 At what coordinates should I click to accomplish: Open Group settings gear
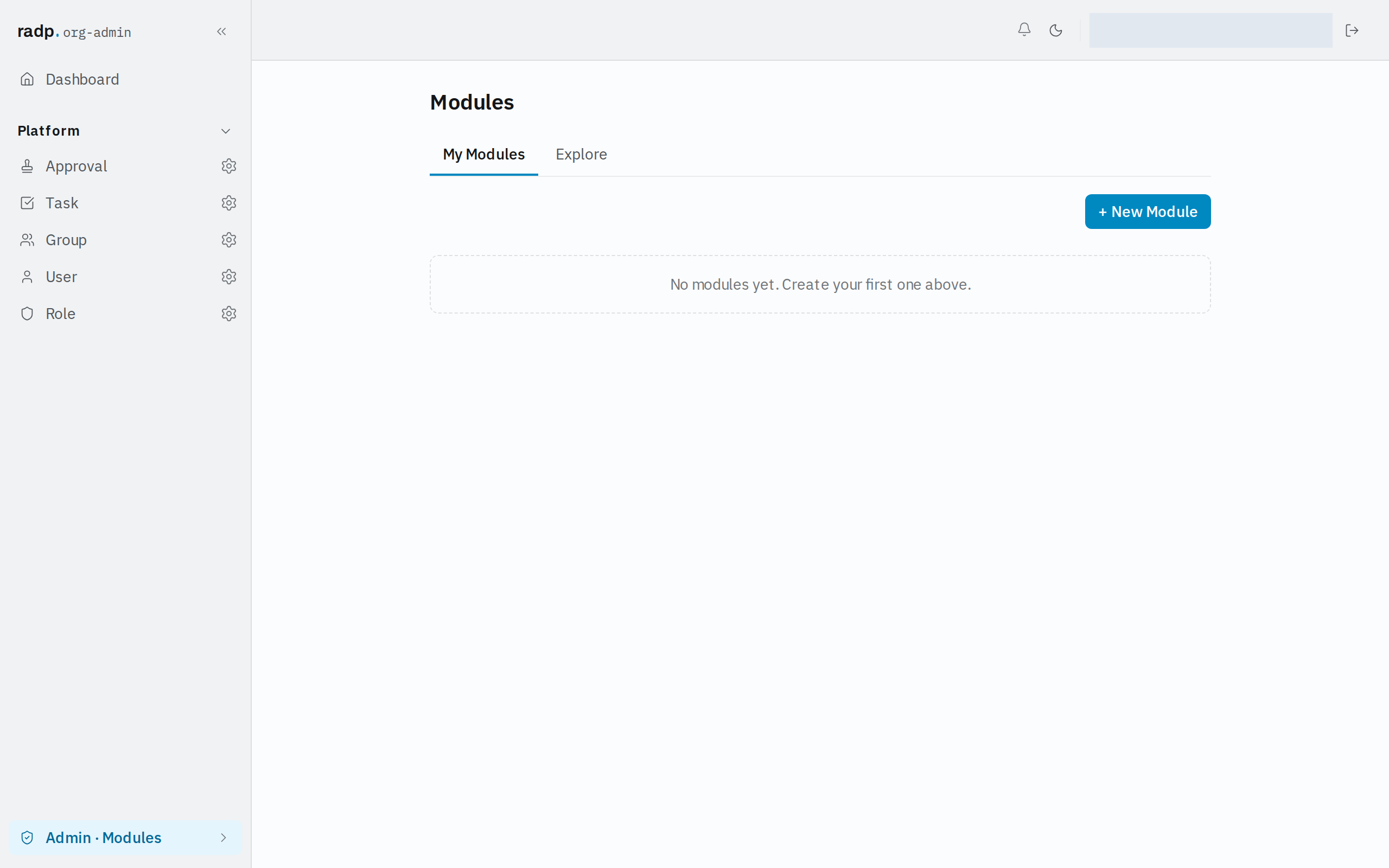click(229, 239)
